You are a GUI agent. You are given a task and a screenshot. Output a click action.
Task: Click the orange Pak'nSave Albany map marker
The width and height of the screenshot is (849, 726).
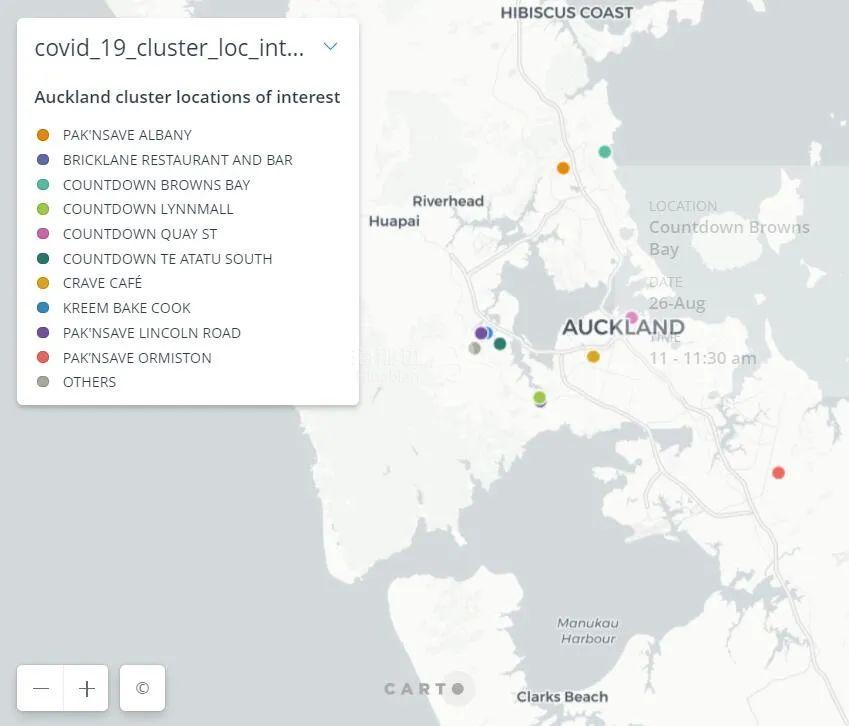pyautogui.click(x=563, y=168)
